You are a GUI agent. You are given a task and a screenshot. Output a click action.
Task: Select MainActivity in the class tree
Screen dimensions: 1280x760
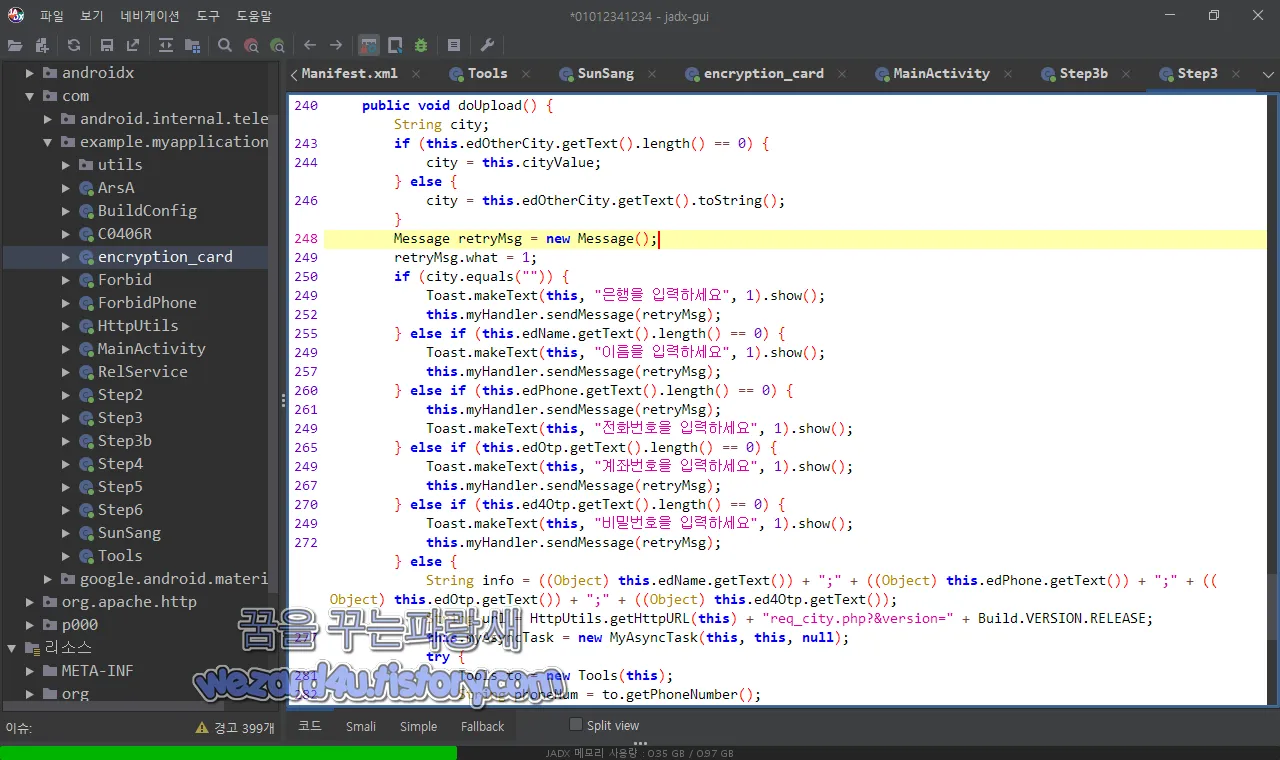click(151, 349)
